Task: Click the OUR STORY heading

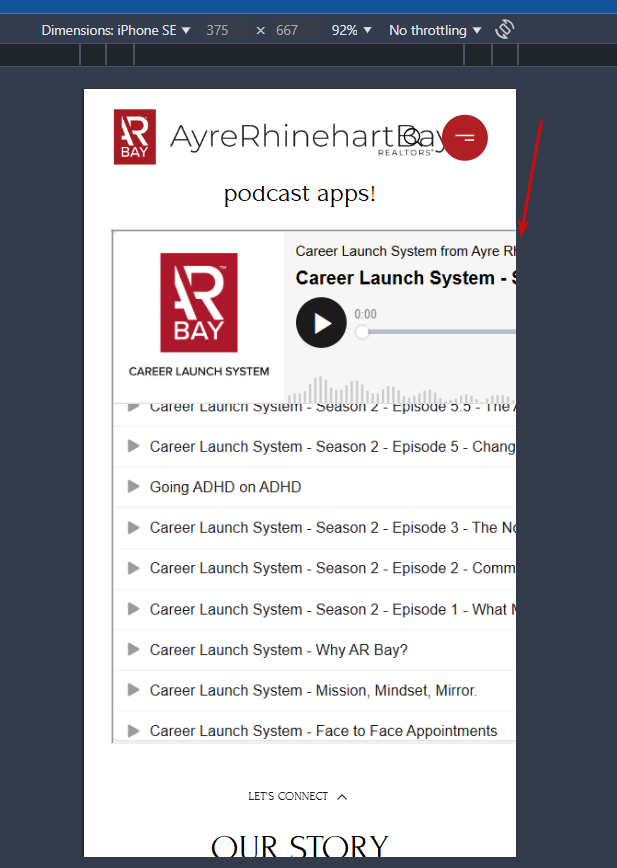Action: coord(299,845)
